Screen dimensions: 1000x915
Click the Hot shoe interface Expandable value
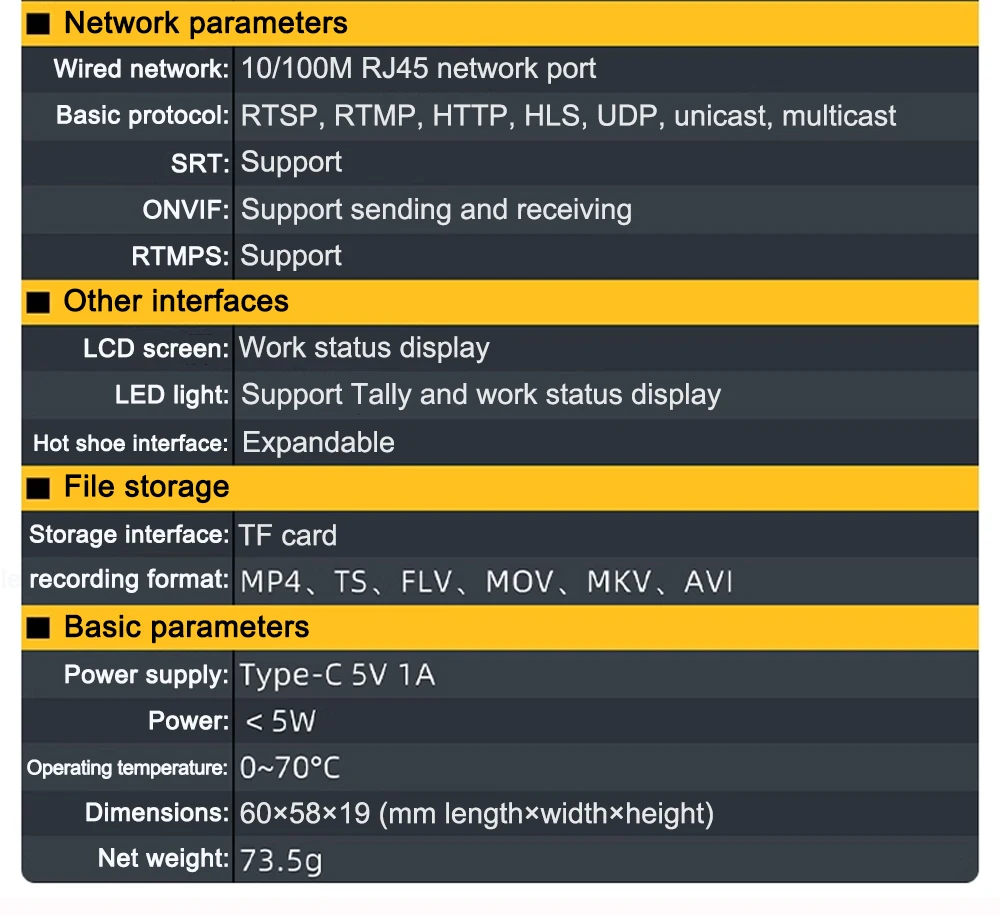(x=318, y=443)
